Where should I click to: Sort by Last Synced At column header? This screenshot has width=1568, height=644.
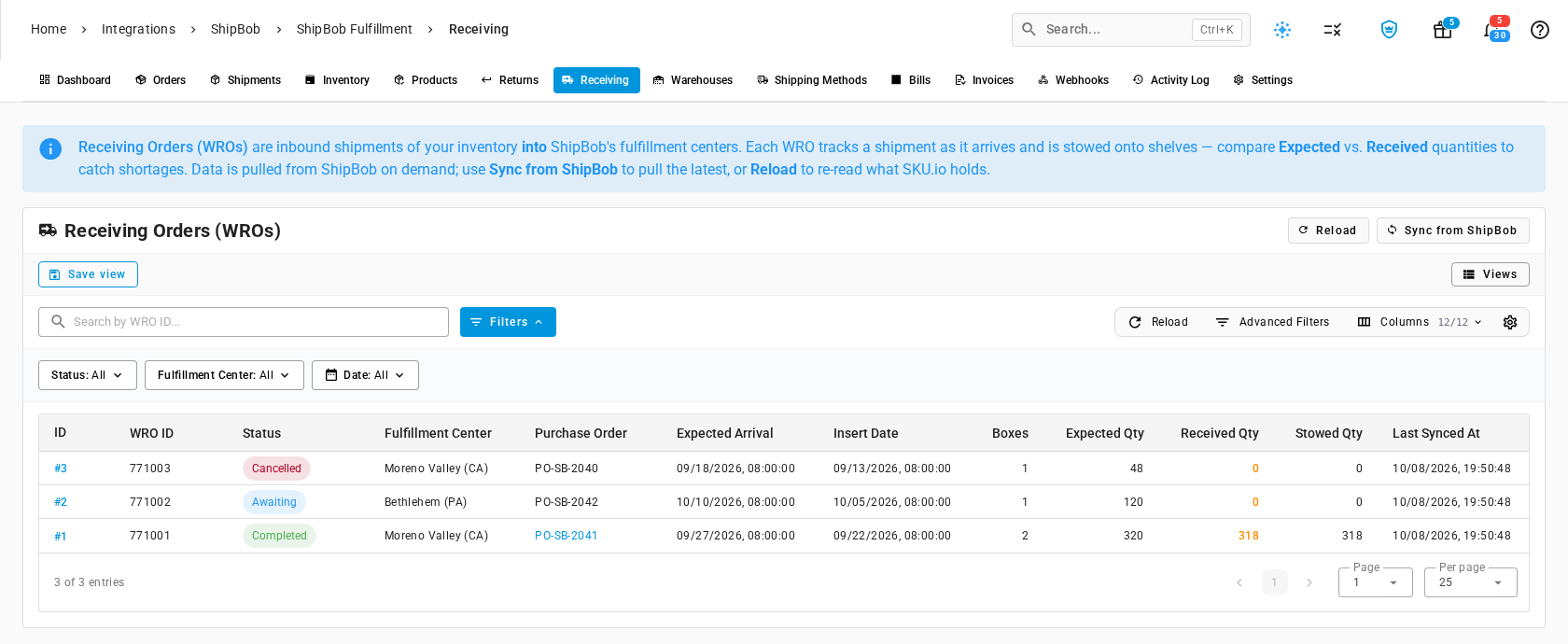(1436, 433)
